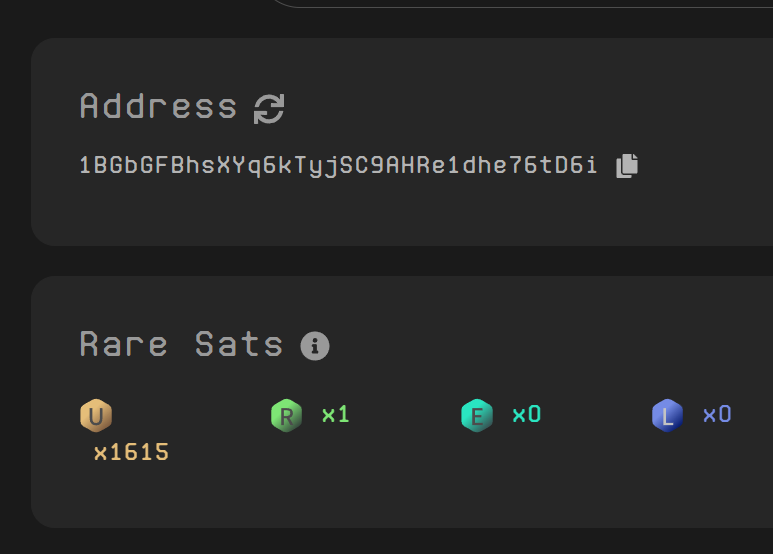
Task: Focus the rounded input box at top edge
Action: coord(520,3)
